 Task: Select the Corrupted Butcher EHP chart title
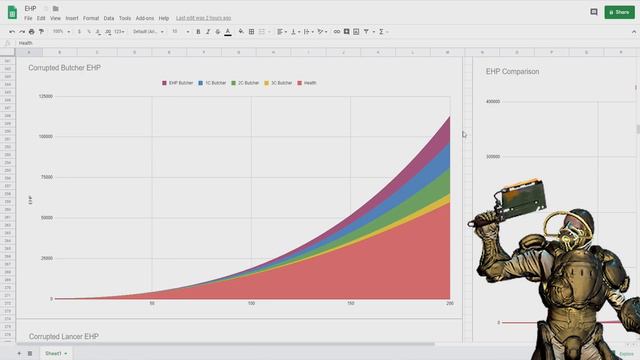(64, 68)
